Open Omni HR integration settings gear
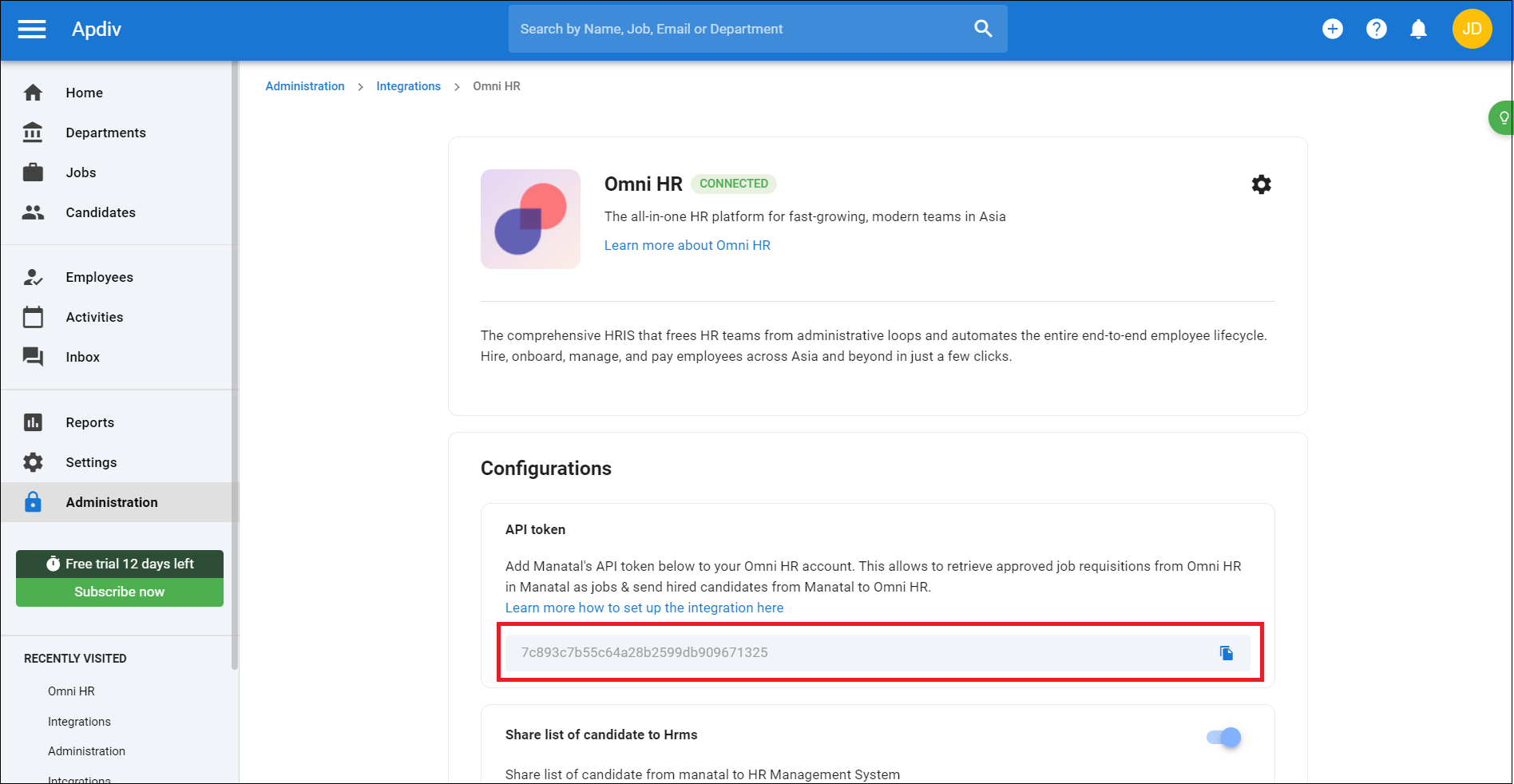The height and width of the screenshot is (784, 1514). [1261, 184]
